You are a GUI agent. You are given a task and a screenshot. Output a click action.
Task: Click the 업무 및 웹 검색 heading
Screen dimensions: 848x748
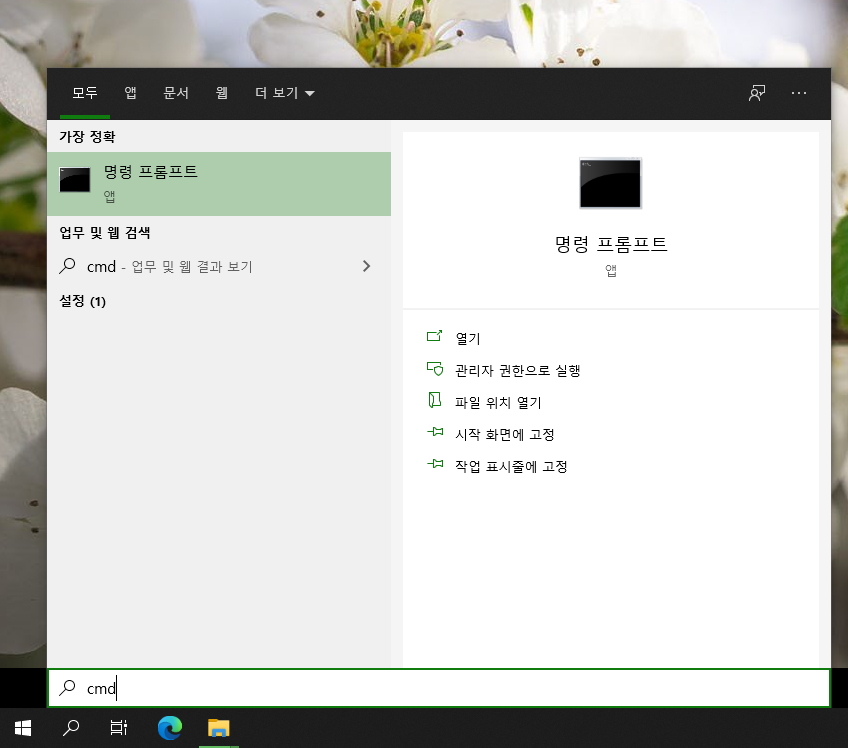click(104, 233)
